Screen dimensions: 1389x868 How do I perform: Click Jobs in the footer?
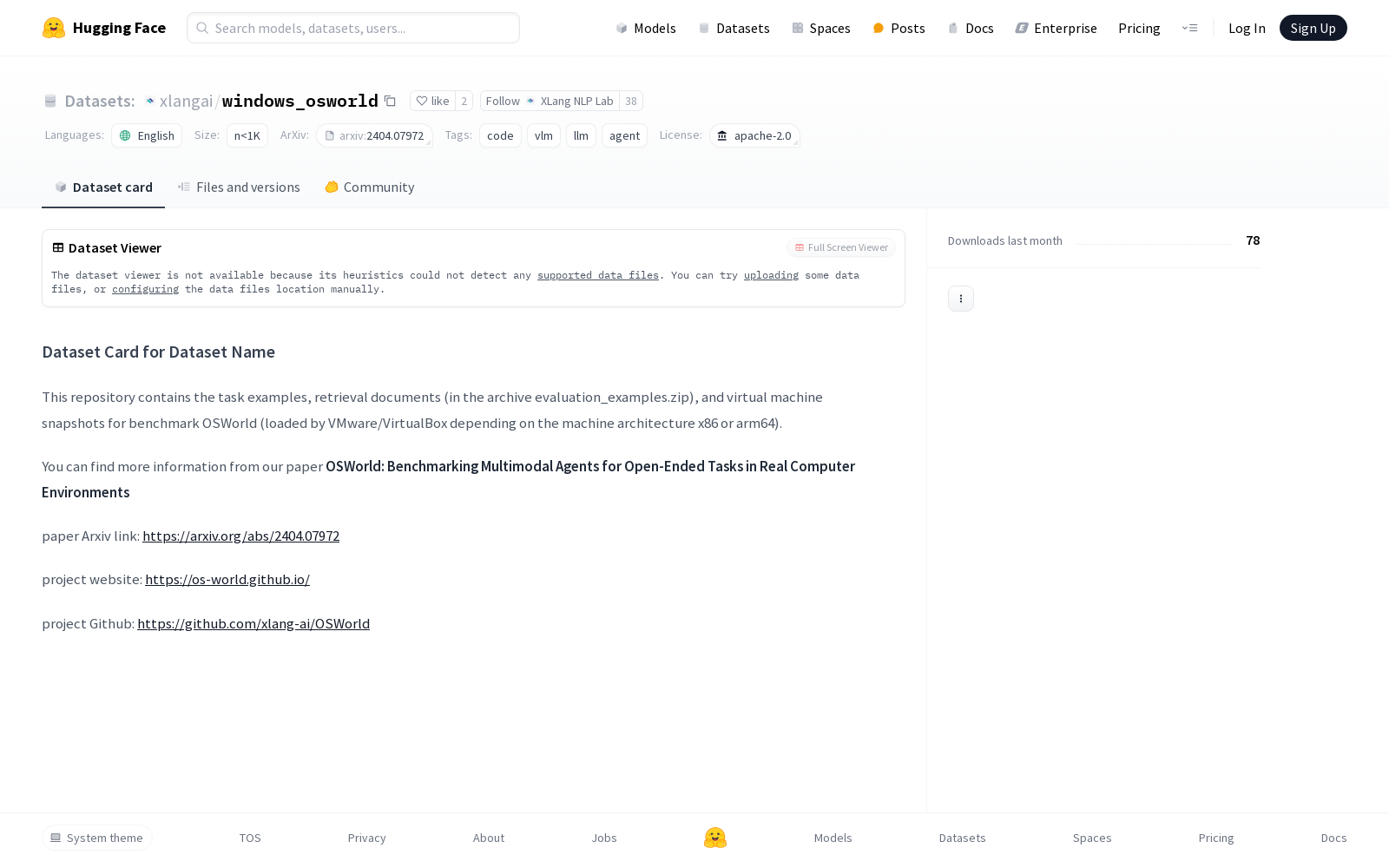[x=604, y=838]
